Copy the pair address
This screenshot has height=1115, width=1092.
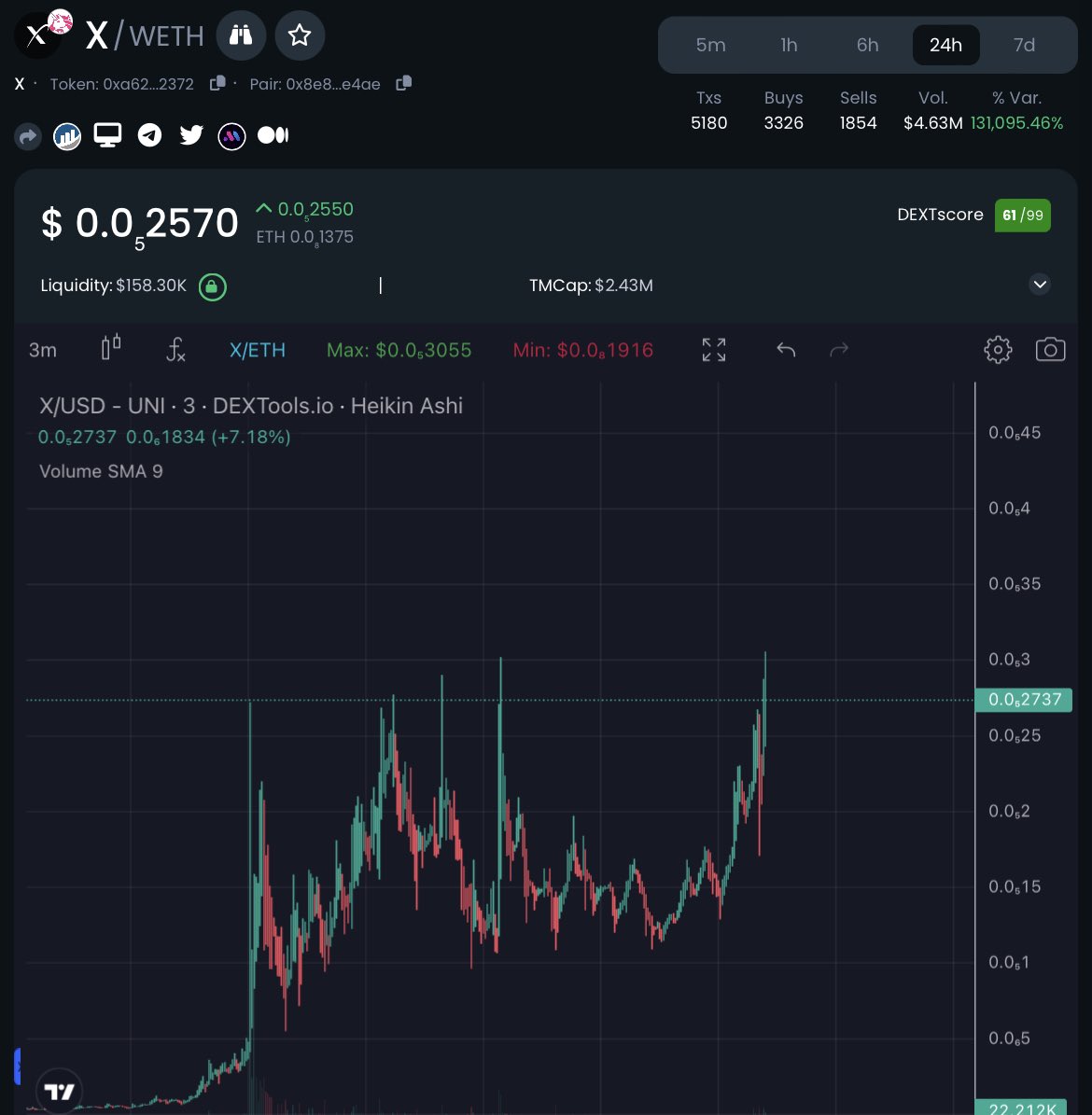[x=403, y=83]
